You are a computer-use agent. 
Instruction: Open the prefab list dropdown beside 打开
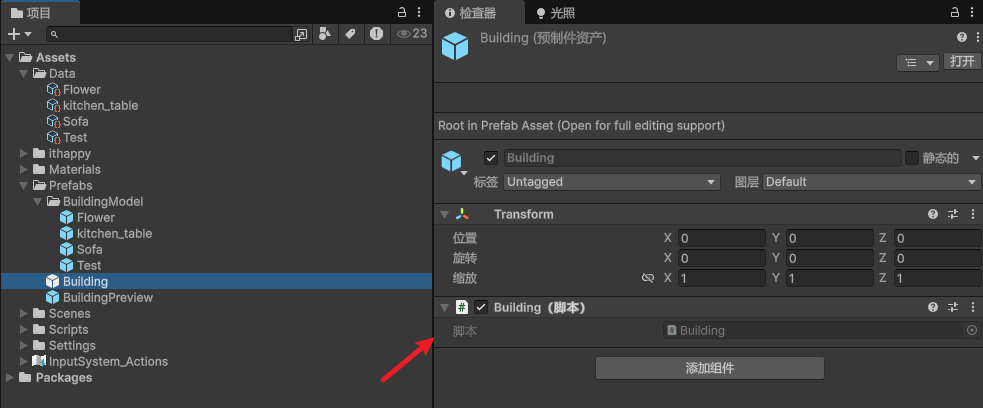[x=918, y=63]
